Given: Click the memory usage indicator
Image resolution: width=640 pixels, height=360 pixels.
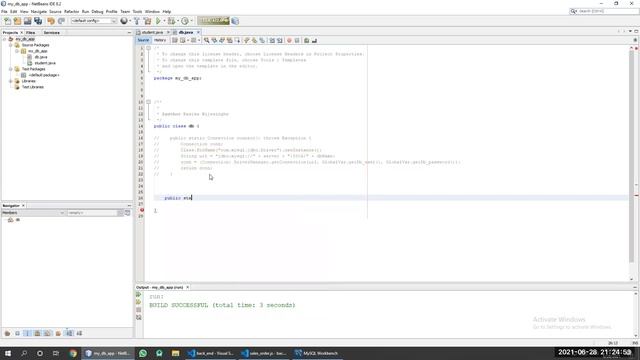Looking at the screenshot, I should pyautogui.click(x=213, y=21).
